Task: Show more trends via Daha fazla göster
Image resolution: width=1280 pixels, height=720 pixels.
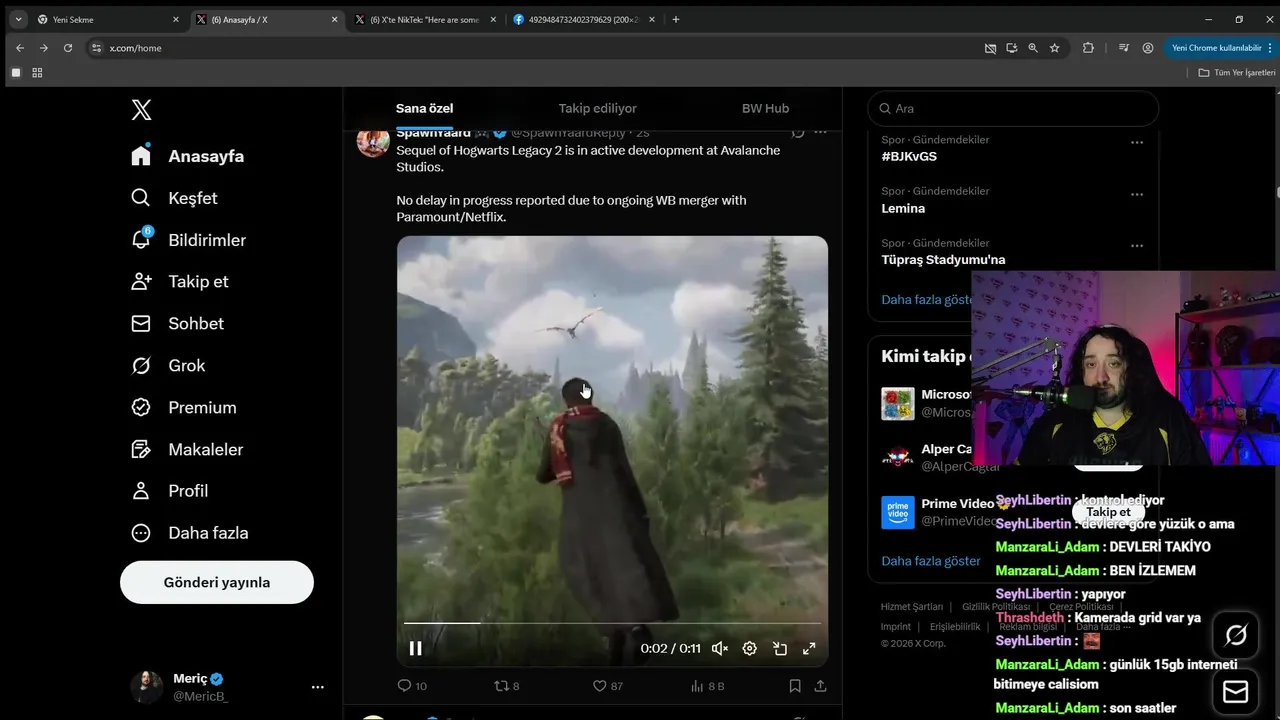Action: click(927, 299)
